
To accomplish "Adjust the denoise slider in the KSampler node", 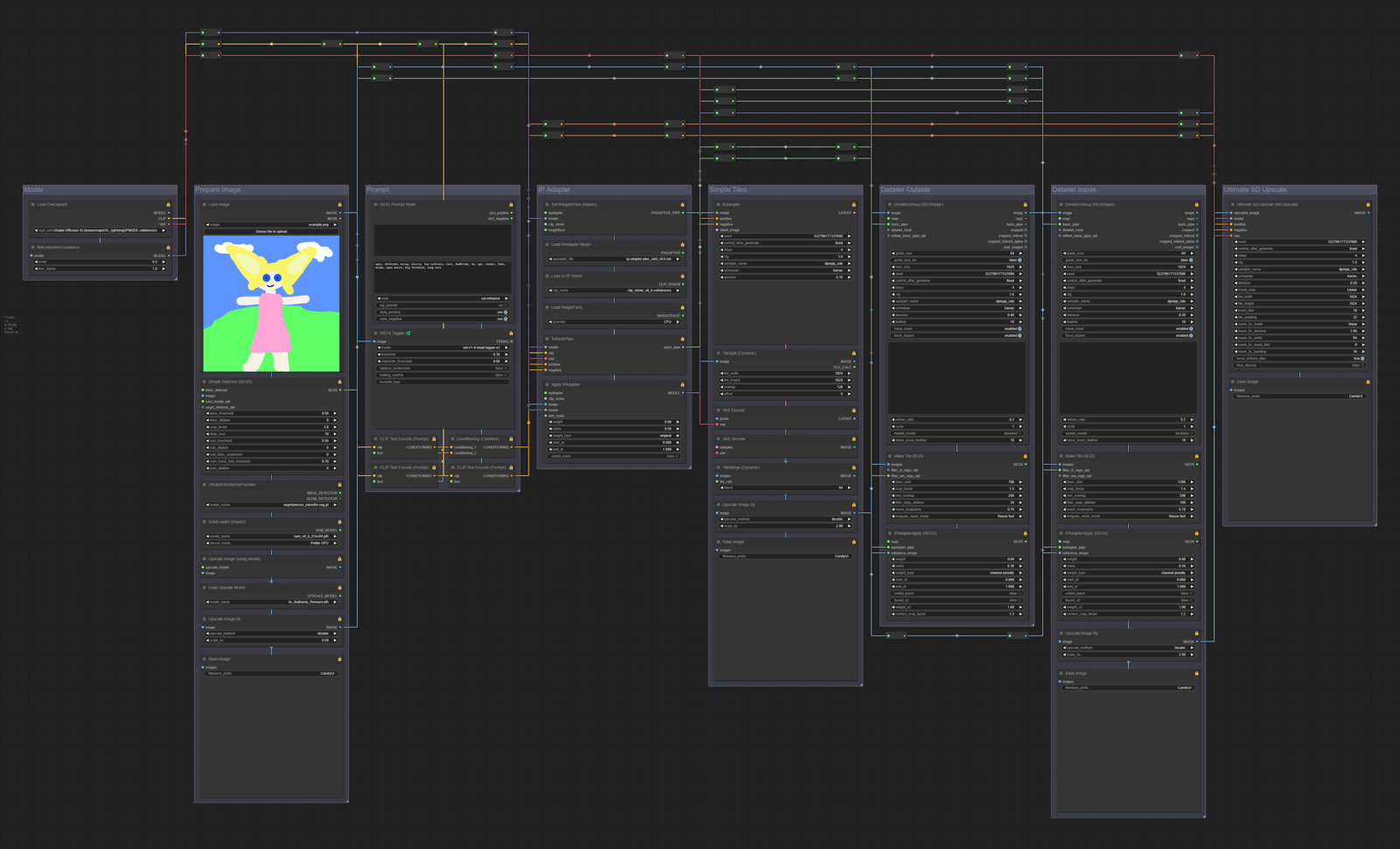I will tap(785, 277).
